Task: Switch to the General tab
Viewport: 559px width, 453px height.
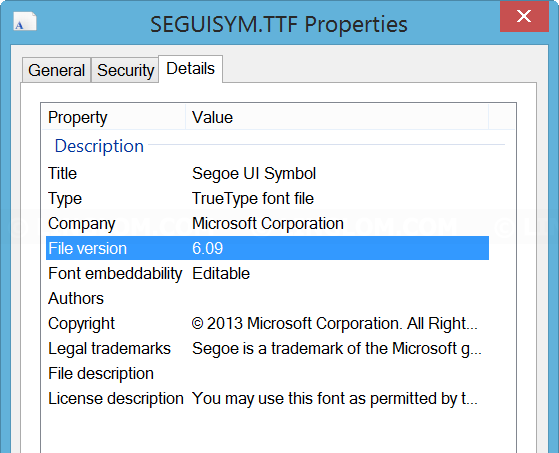Action: coord(56,70)
